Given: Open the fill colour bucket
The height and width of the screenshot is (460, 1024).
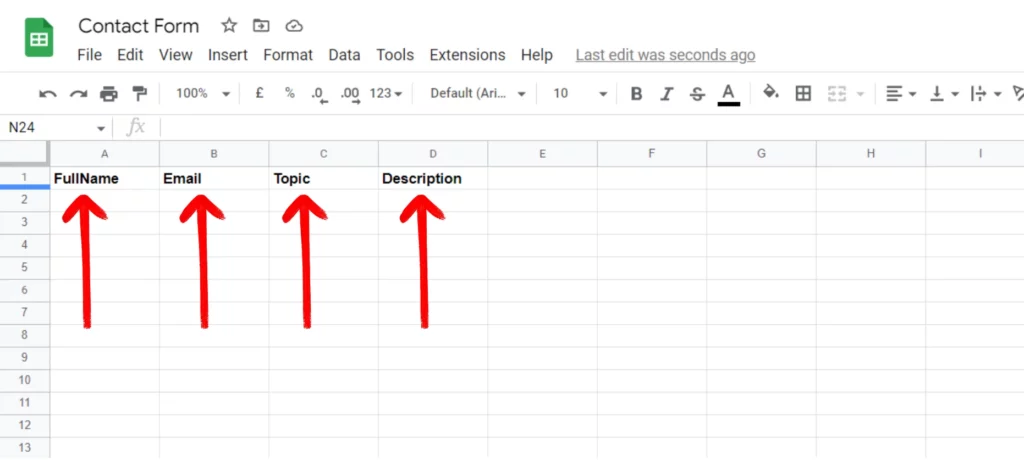Looking at the screenshot, I should click(771, 92).
